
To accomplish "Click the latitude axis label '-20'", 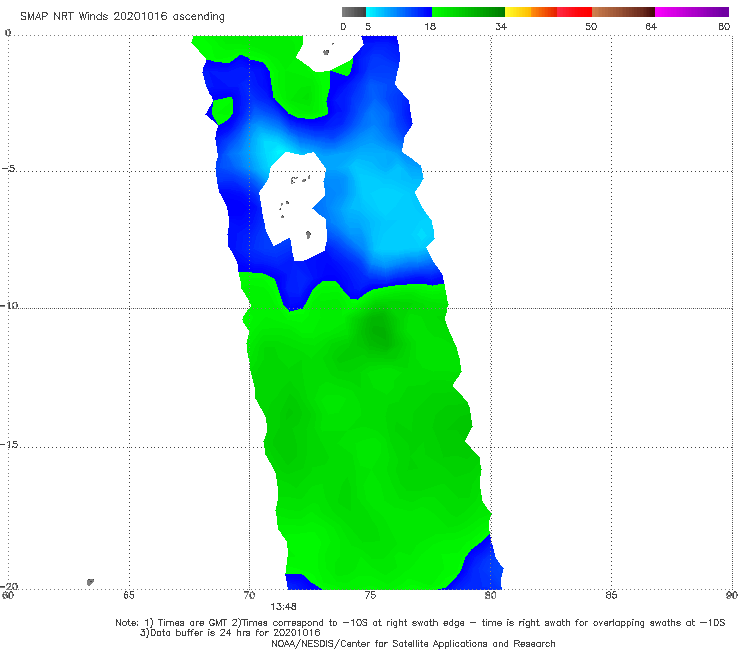I will click(9, 586).
